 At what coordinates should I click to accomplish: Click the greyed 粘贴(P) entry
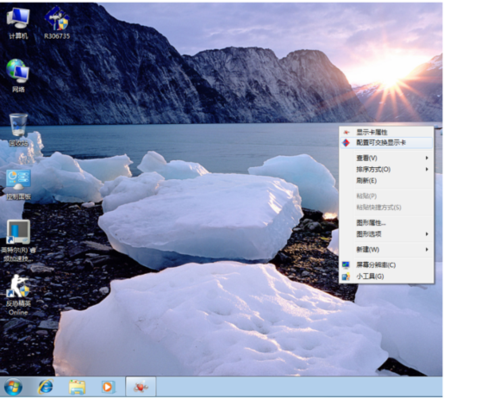(x=386, y=196)
